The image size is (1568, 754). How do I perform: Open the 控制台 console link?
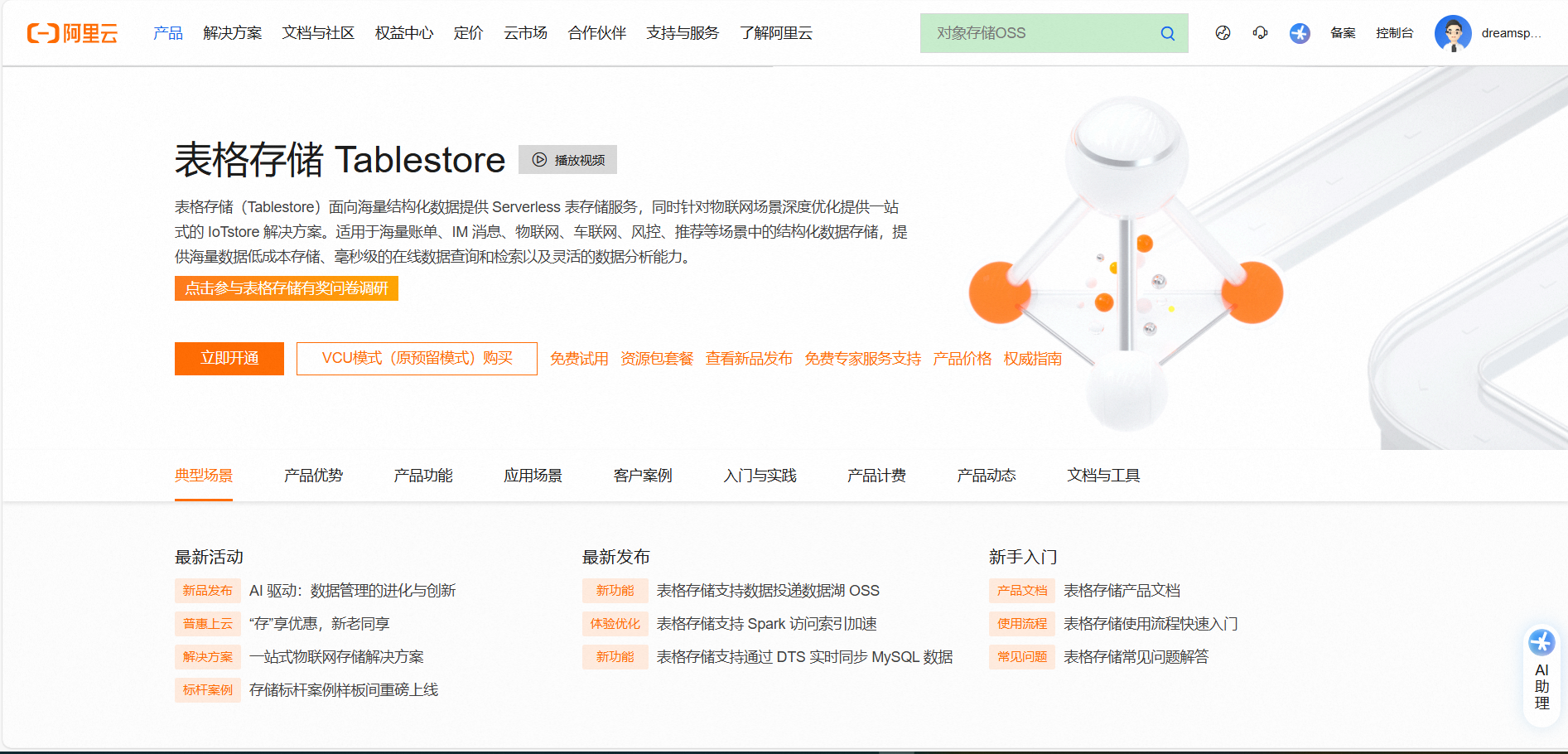coord(1395,33)
